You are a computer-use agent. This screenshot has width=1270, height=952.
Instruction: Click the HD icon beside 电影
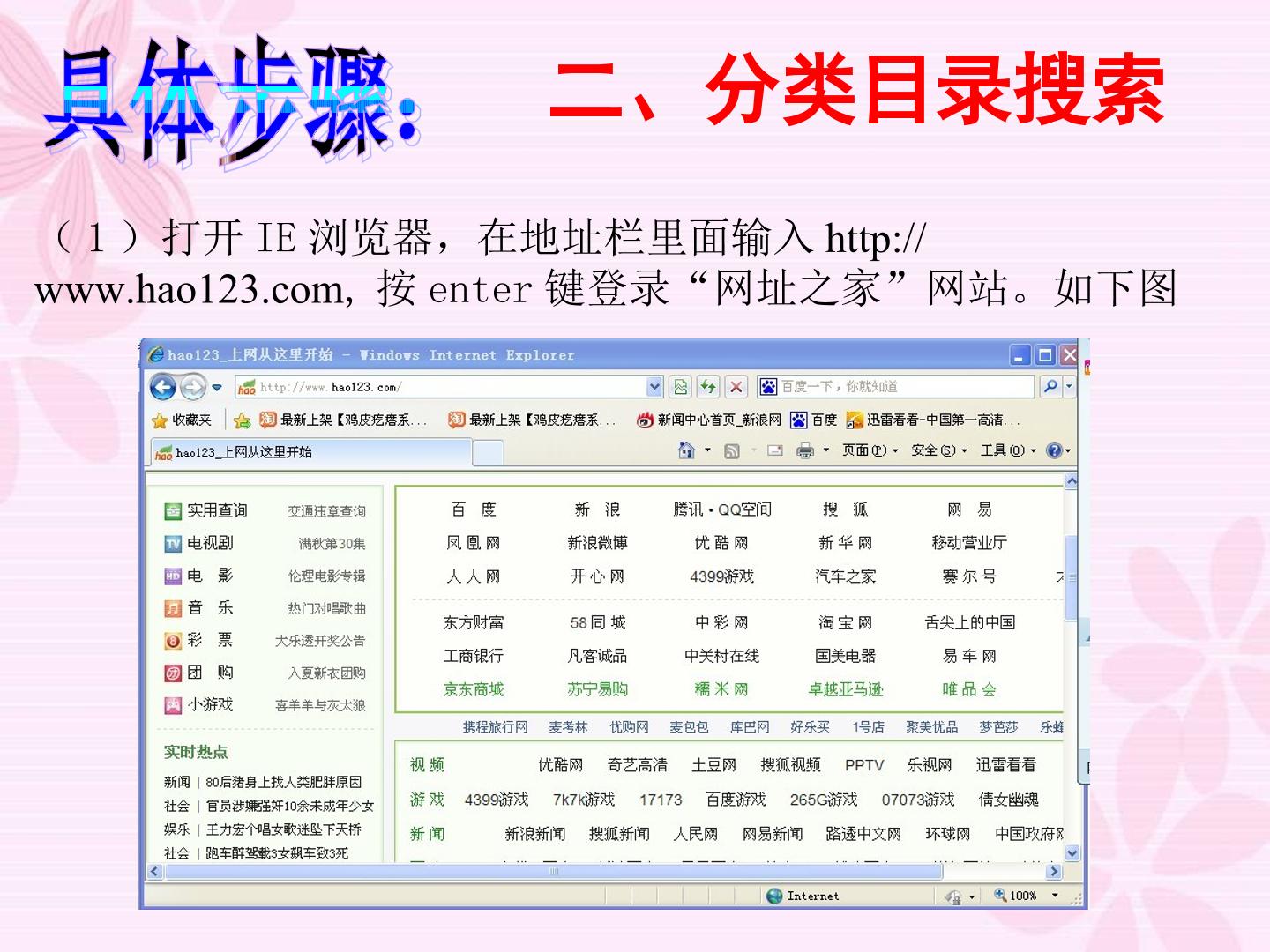point(173,576)
